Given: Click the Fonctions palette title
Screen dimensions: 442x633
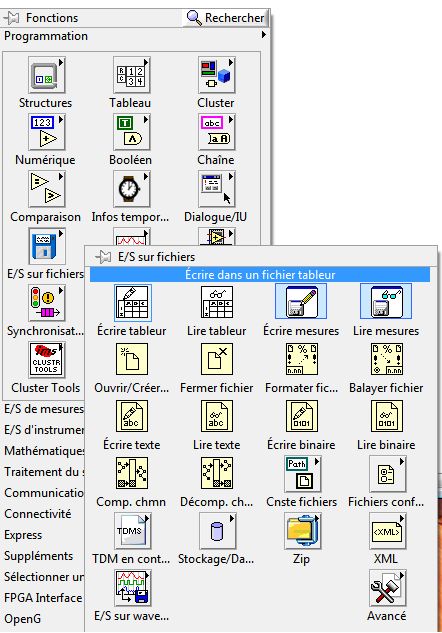Looking at the screenshot, I should coord(52,18).
